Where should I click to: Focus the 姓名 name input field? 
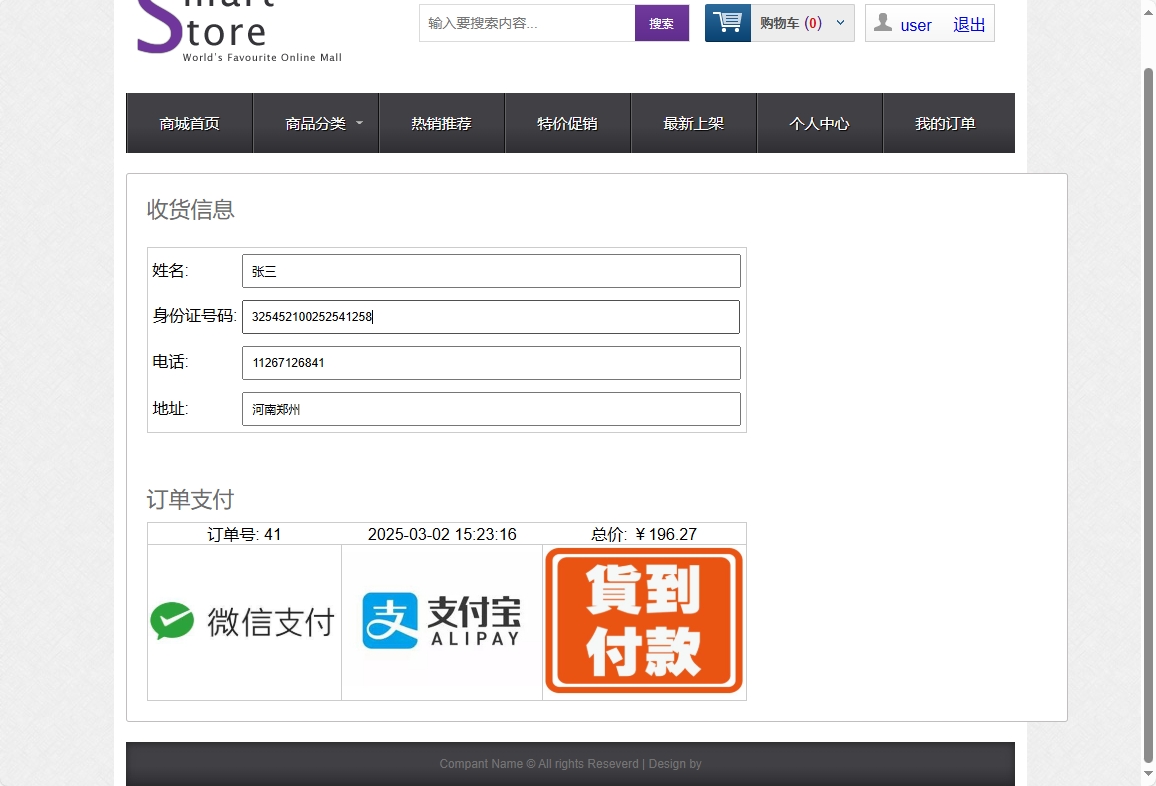pos(490,270)
